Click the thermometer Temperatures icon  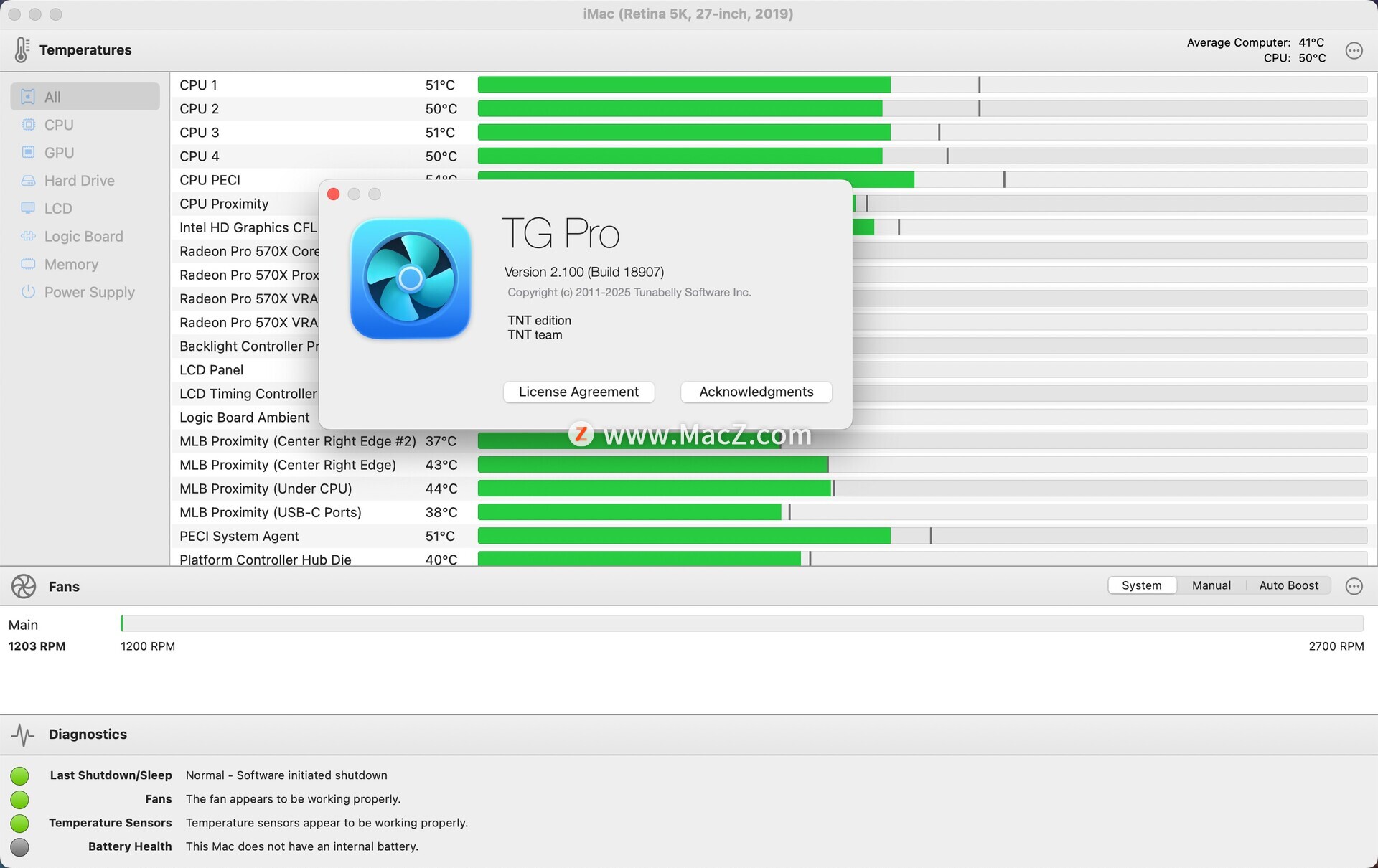click(x=22, y=49)
